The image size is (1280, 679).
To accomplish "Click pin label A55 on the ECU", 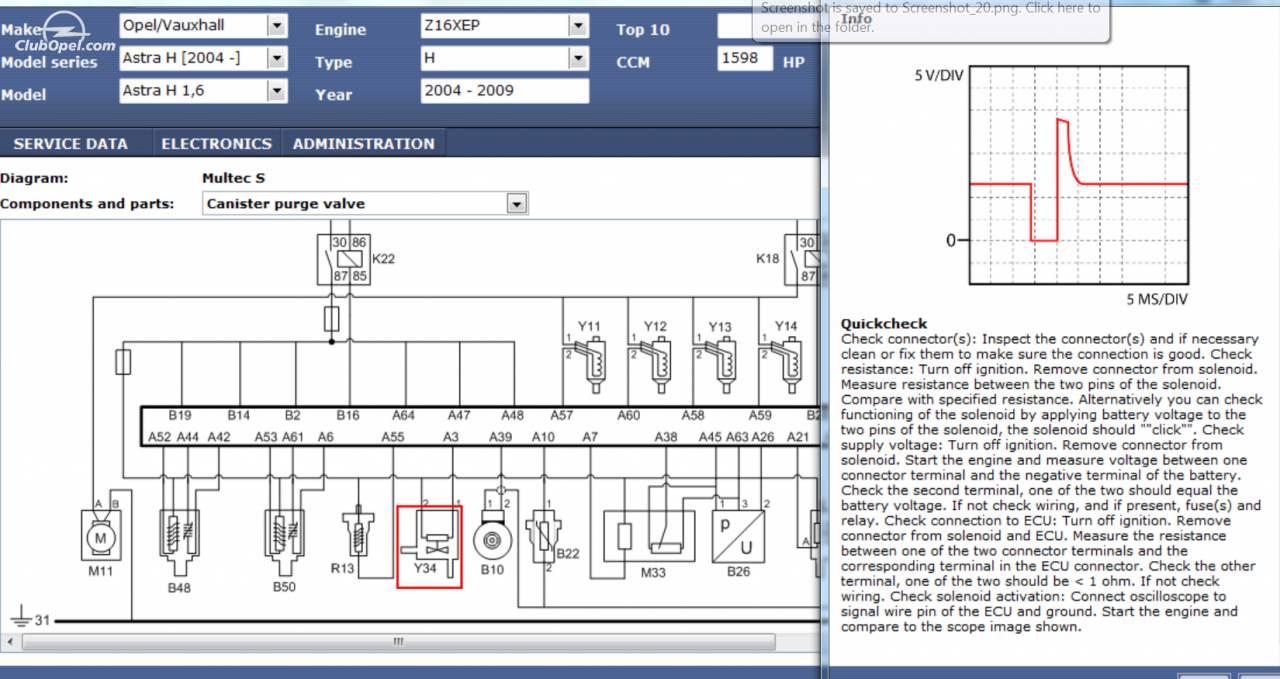I will point(393,437).
